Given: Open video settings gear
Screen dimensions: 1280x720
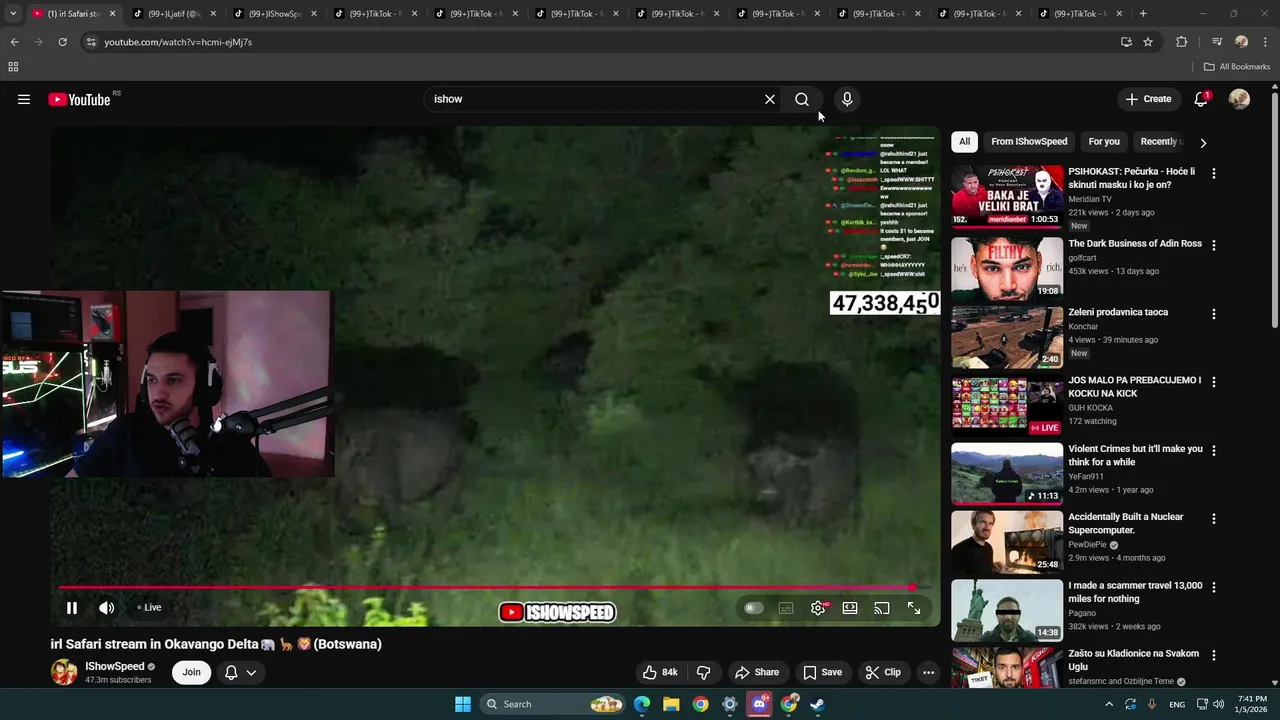Looking at the screenshot, I should tap(818, 608).
